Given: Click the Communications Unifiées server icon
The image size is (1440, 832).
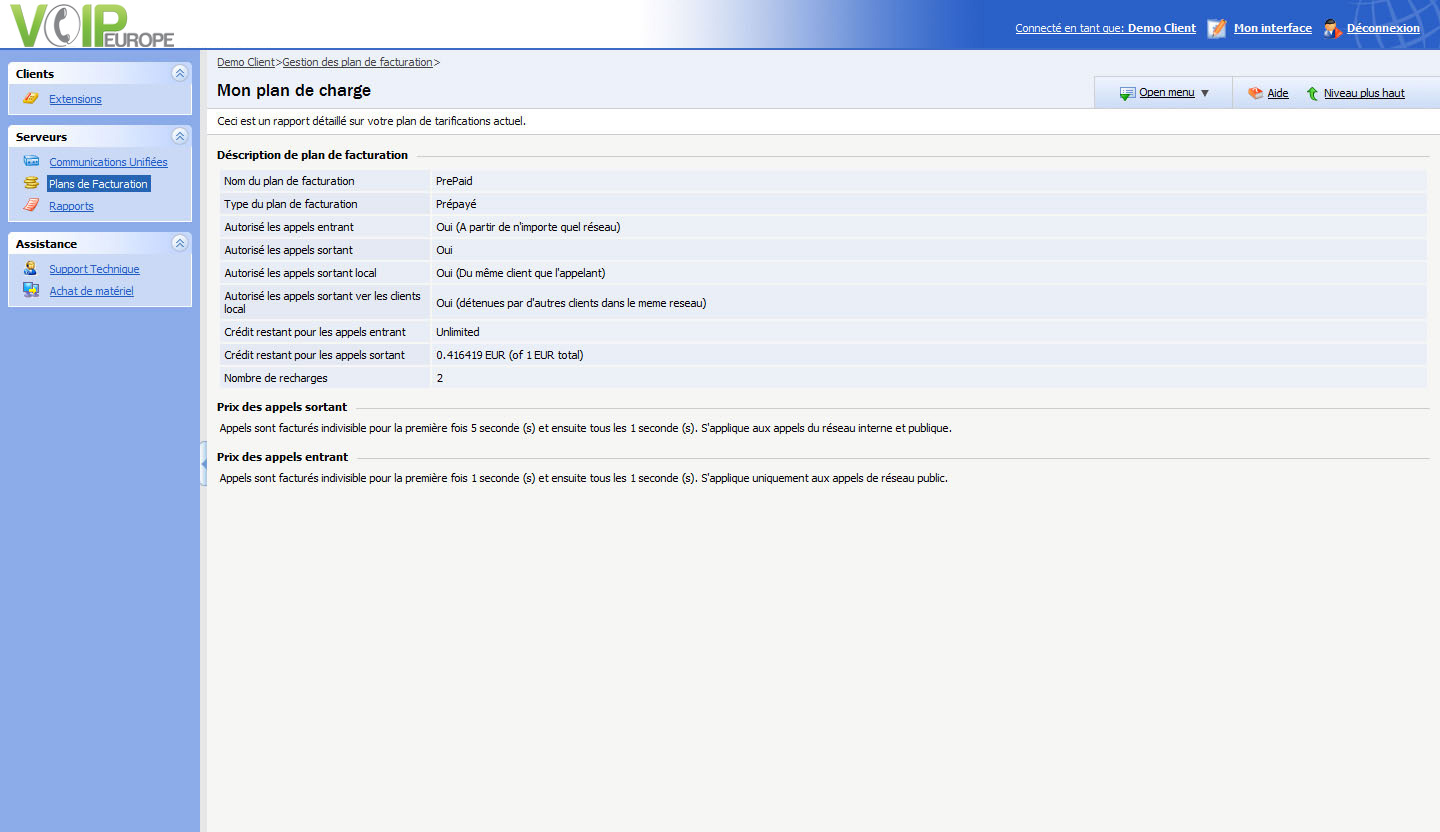Looking at the screenshot, I should point(31,161).
